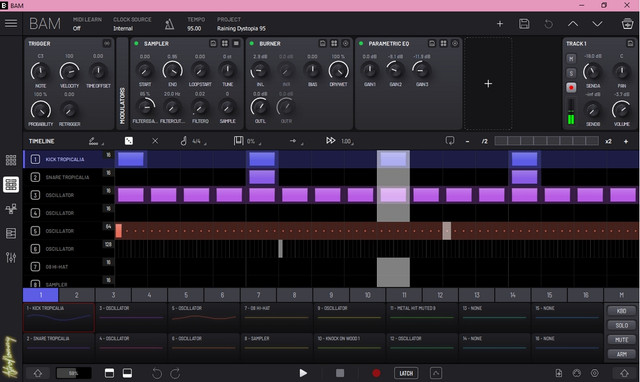Viewport: 640px width, 382px height.
Task: Click the Parametric EQ save icon
Action: [432, 43]
